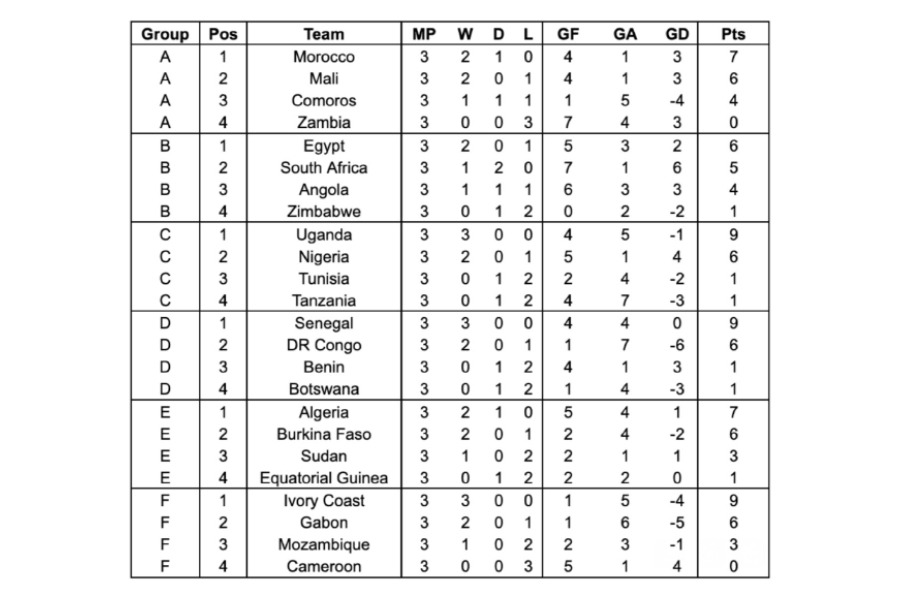Image resolution: width=900 pixels, height=600 pixels.
Task: Select the Mozambique team cell
Action: click(x=324, y=544)
